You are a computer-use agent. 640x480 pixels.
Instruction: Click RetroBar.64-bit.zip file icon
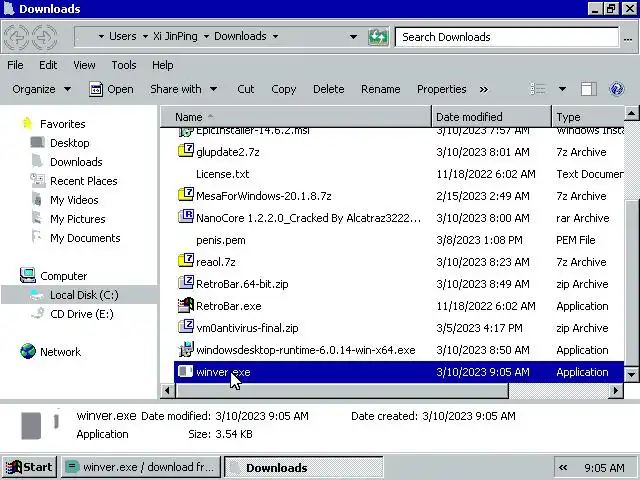(x=186, y=282)
